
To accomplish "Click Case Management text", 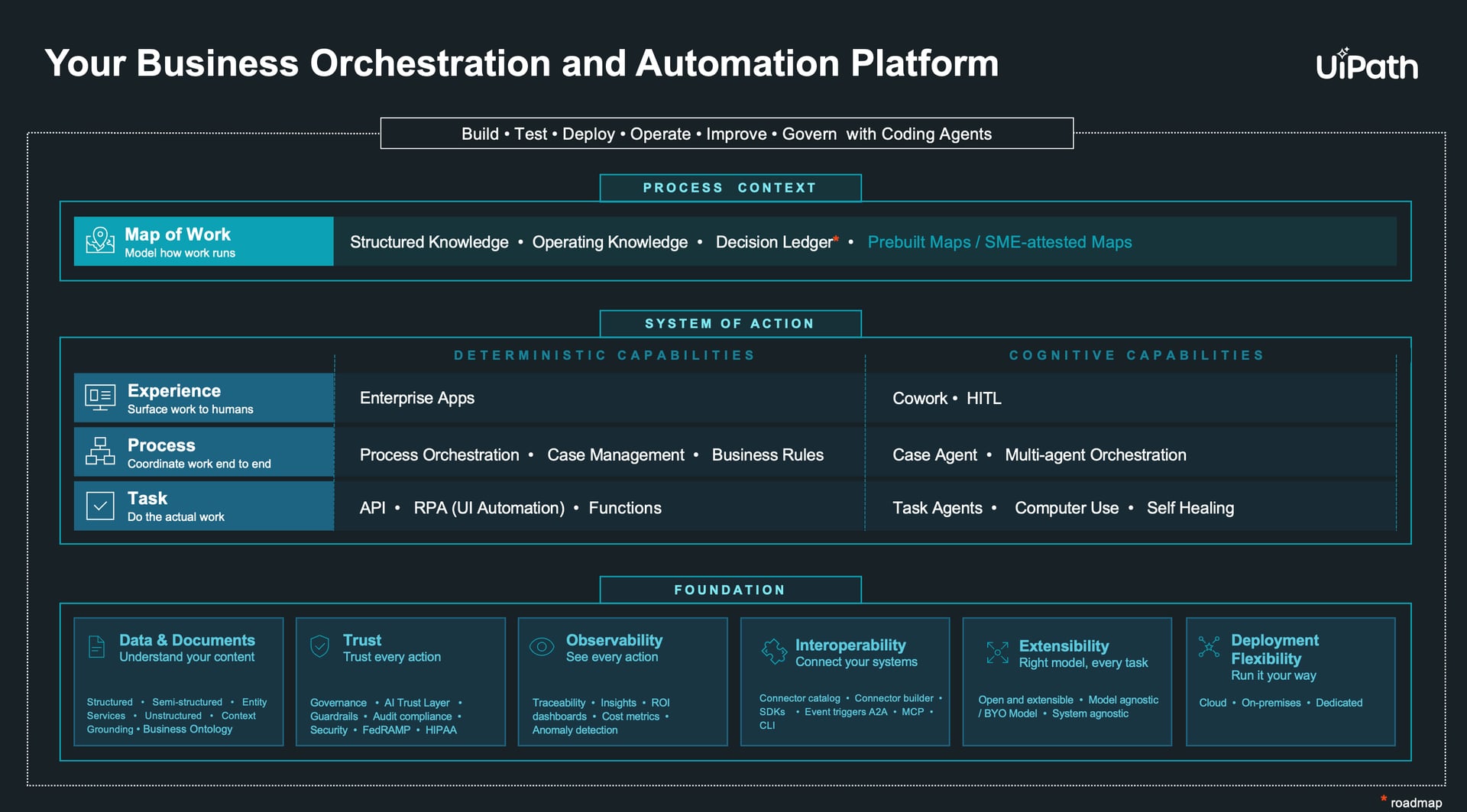I will click(616, 455).
